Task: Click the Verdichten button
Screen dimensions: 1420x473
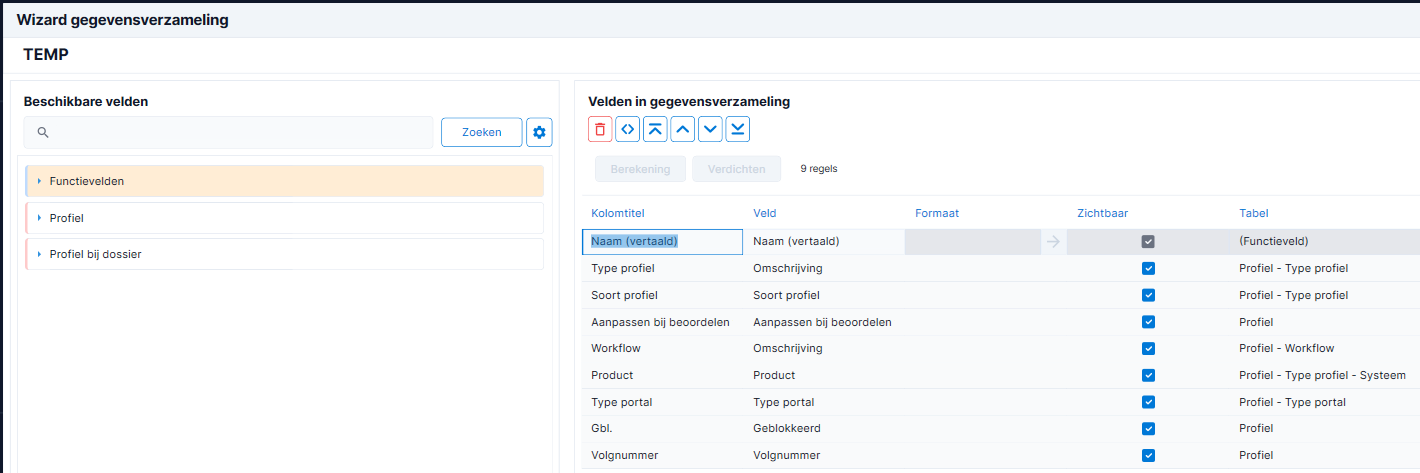Action: click(x=736, y=169)
